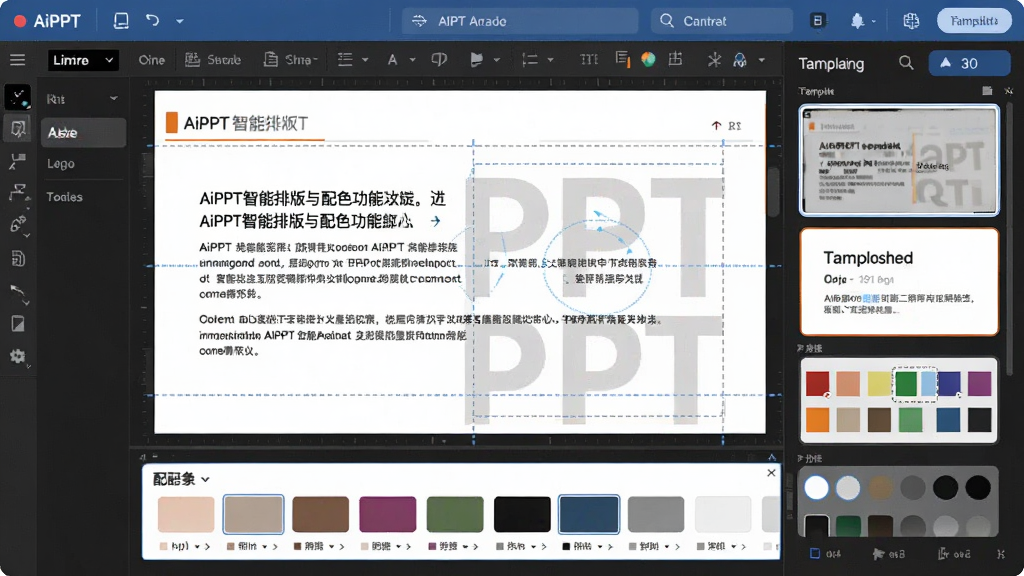Click the up arrow RI label on slide
Image resolution: width=1024 pixels, height=576 pixels.
726,125
